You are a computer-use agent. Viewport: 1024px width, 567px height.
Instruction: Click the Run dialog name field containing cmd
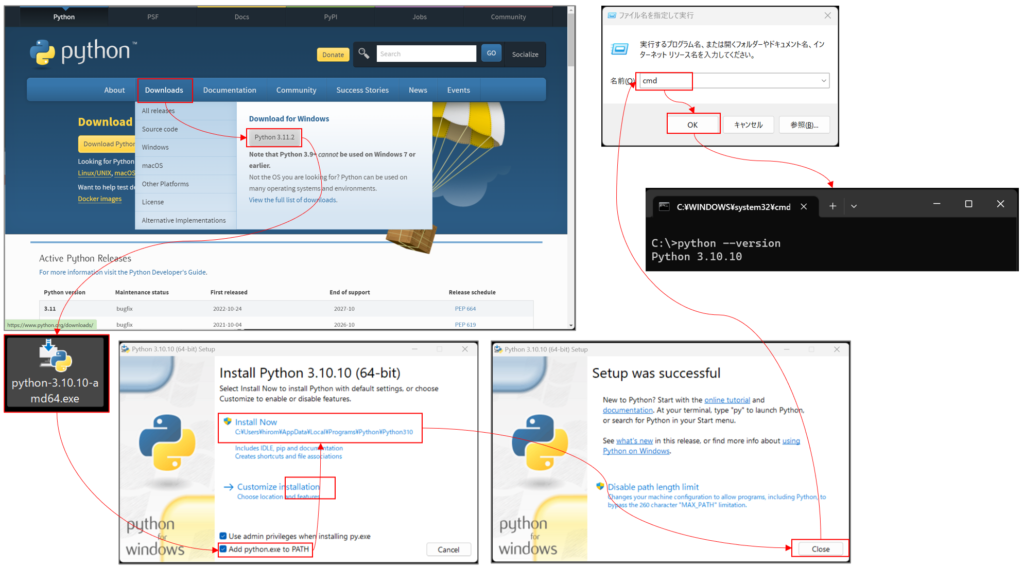[732, 80]
